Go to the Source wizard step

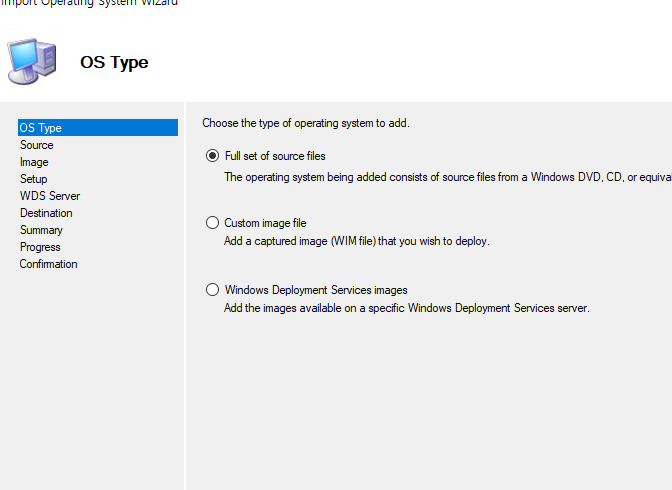pyautogui.click(x=36, y=145)
